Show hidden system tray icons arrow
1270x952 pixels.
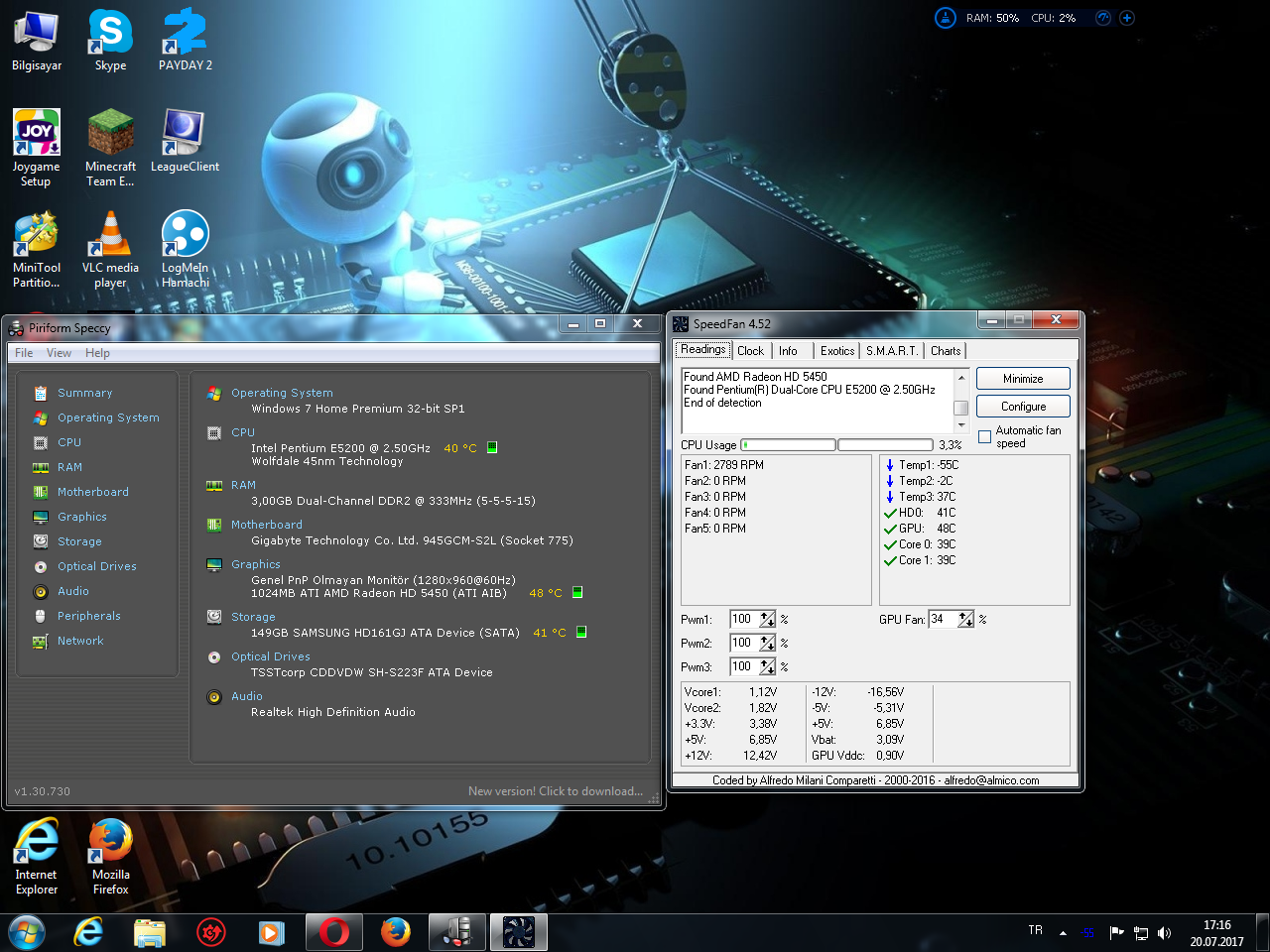click(1063, 933)
